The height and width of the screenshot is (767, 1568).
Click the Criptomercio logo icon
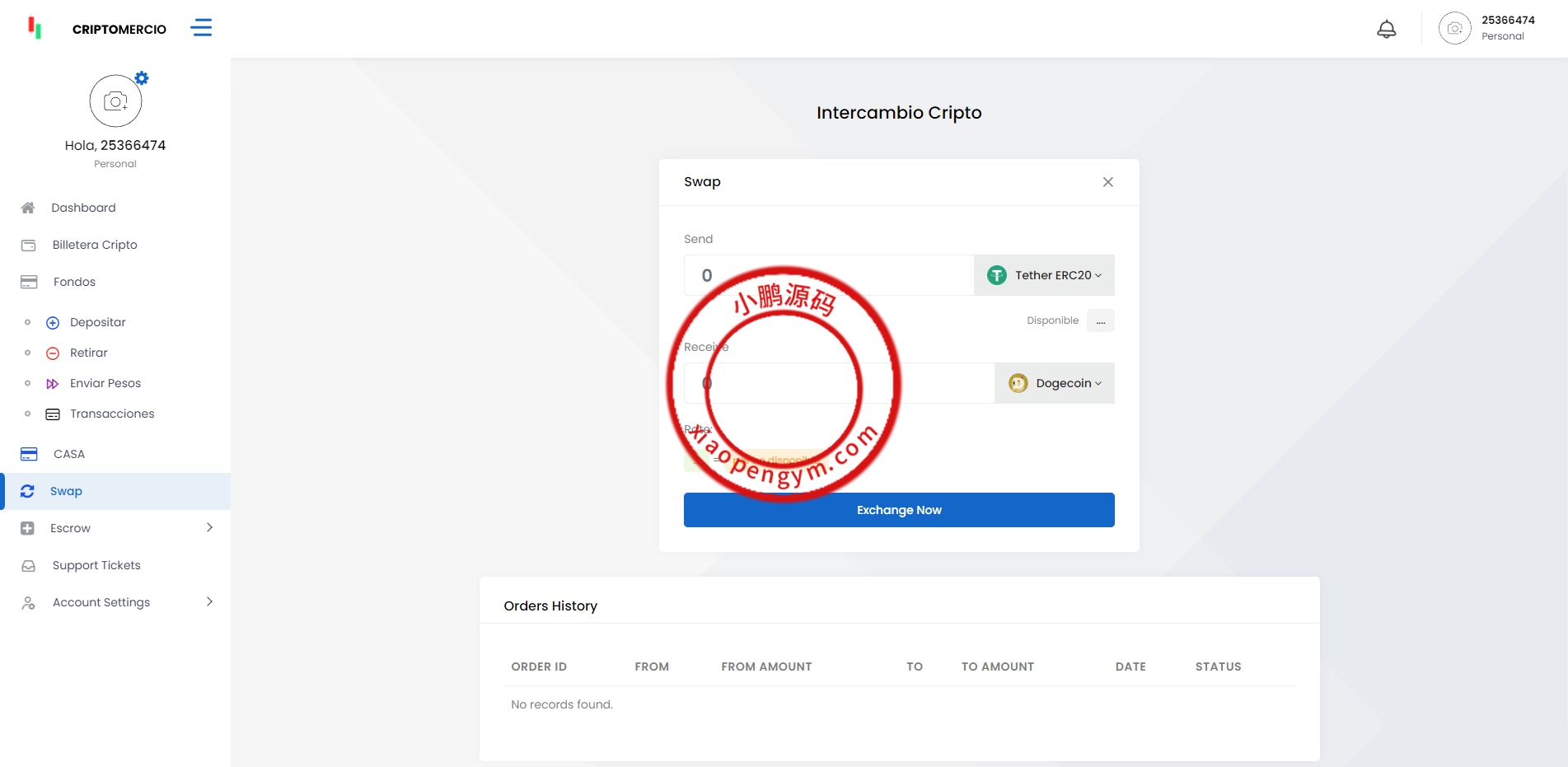pos(35,28)
